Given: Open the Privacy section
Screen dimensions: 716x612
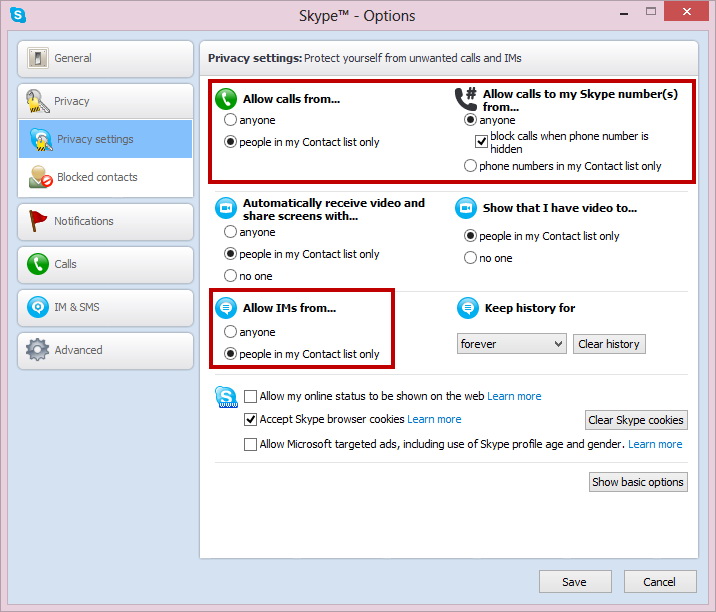Looking at the screenshot, I should click(105, 101).
